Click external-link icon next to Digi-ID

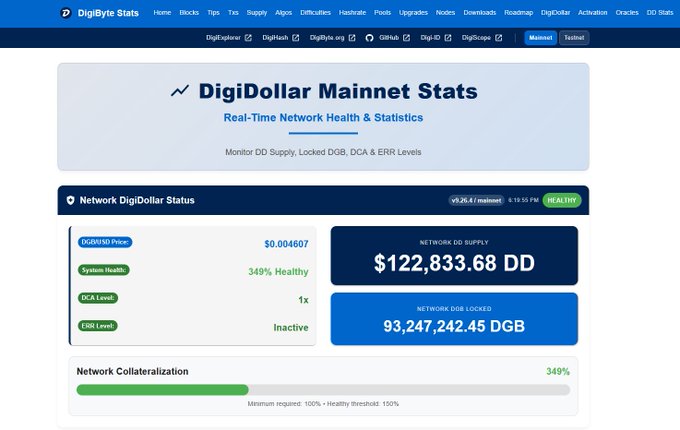(448, 38)
